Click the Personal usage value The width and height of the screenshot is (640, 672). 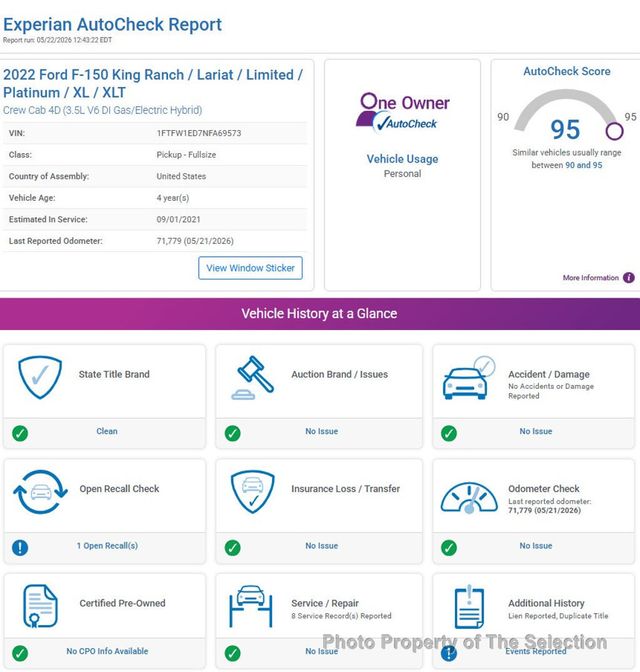coord(402,174)
